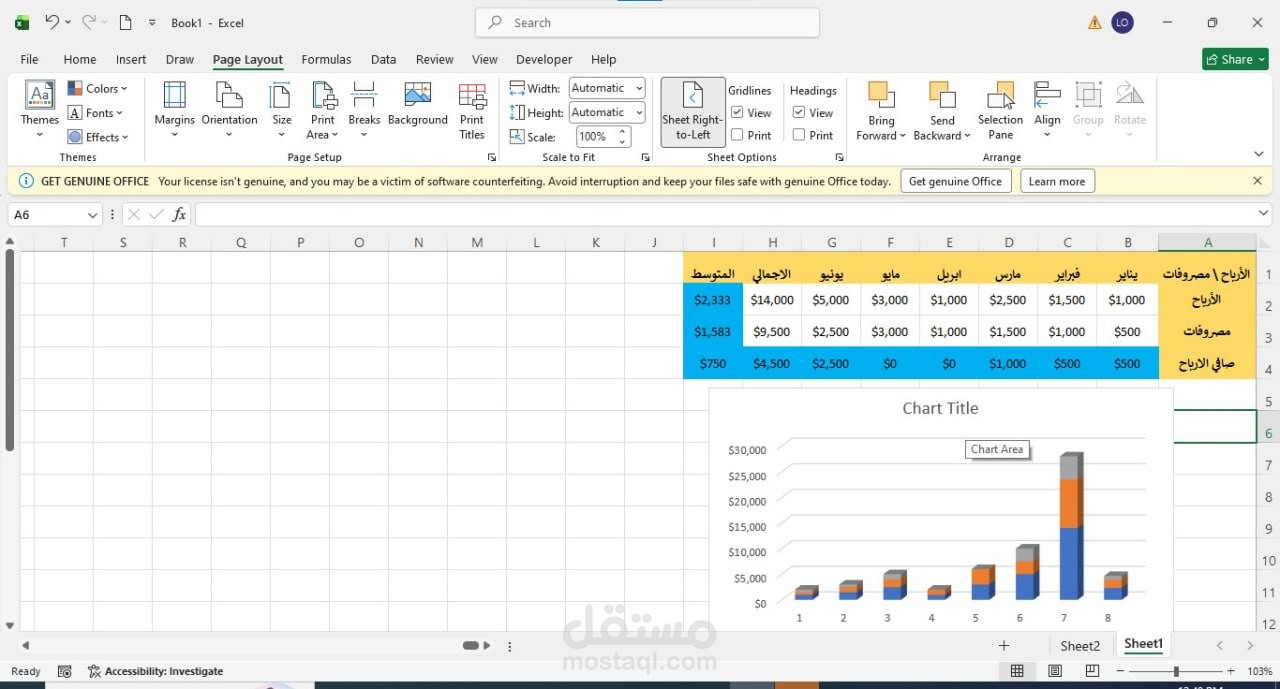
Task: Open Sheet Options dialog launcher
Action: [x=838, y=158]
